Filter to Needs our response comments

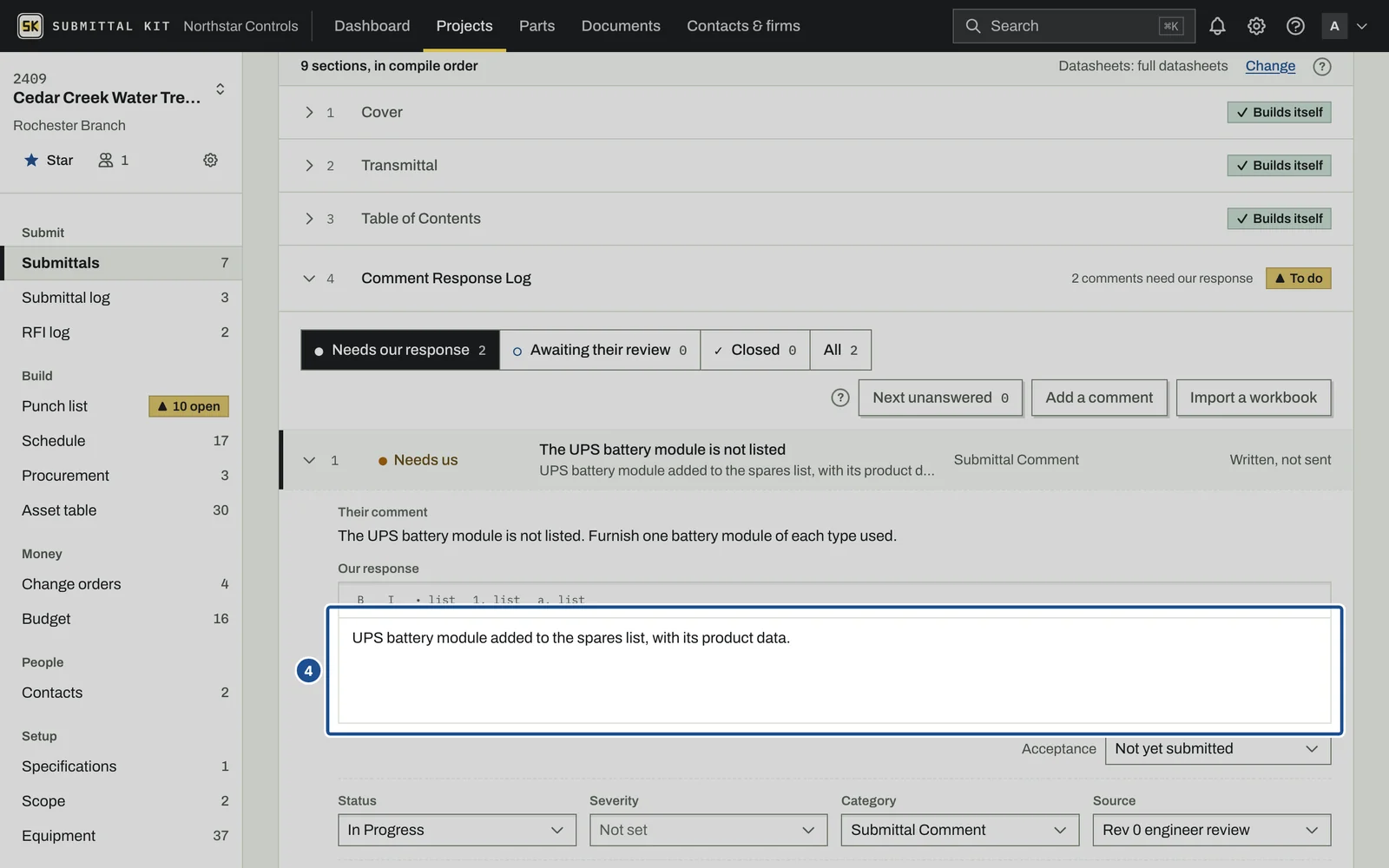tap(400, 350)
